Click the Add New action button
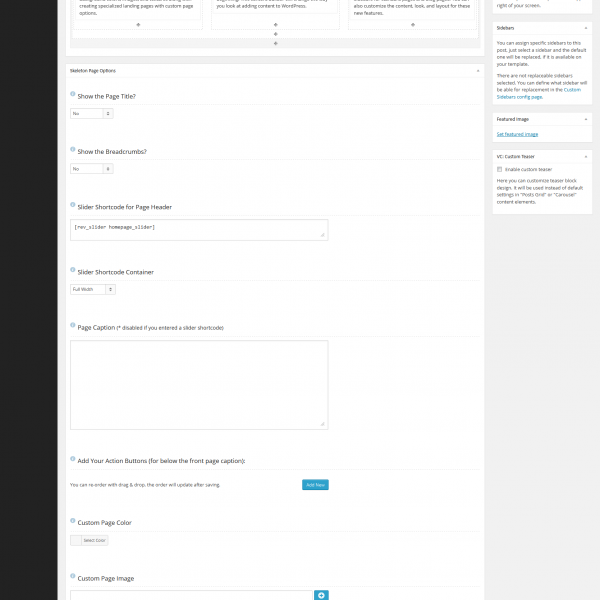 click(315, 484)
